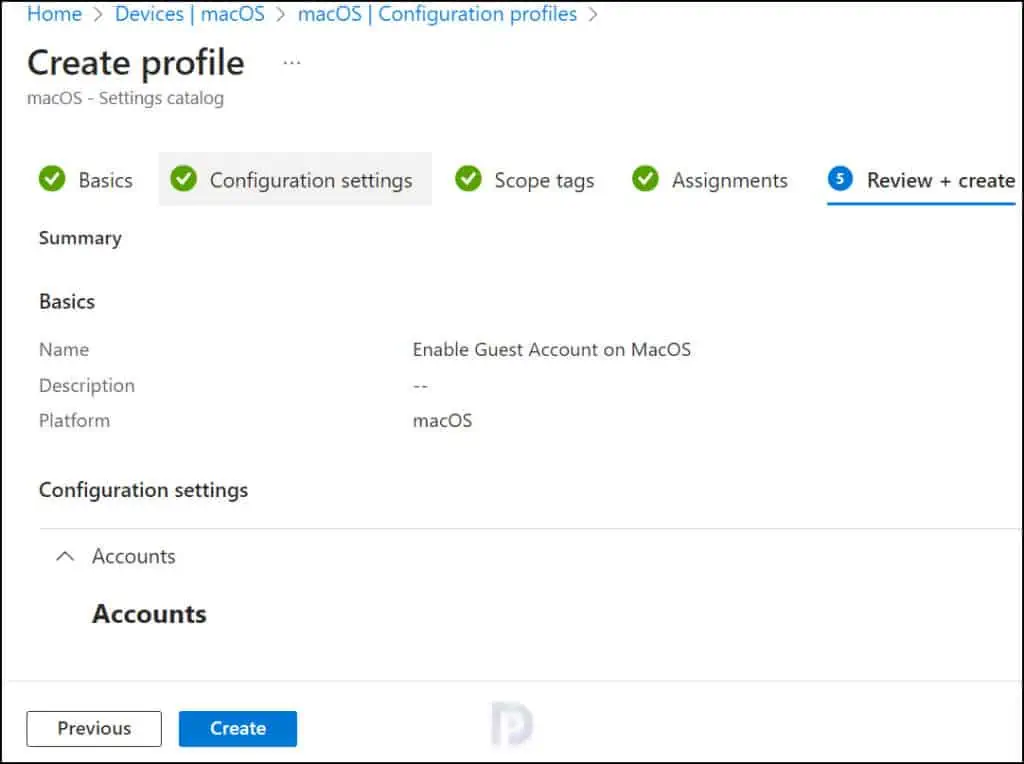Viewport: 1024px width, 764px height.
Task: Click green checkmark beside Scope tags
Action: click(x=468, y=179)
